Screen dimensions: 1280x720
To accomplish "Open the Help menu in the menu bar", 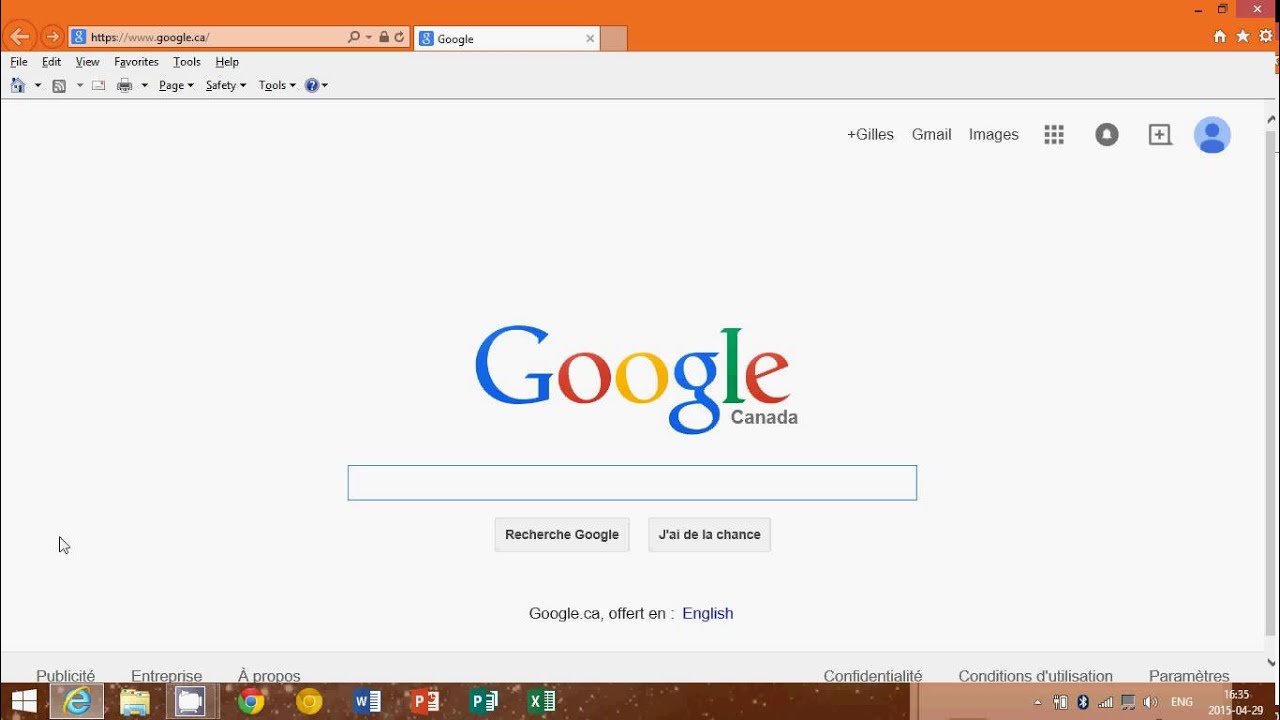I will point(227,62).
